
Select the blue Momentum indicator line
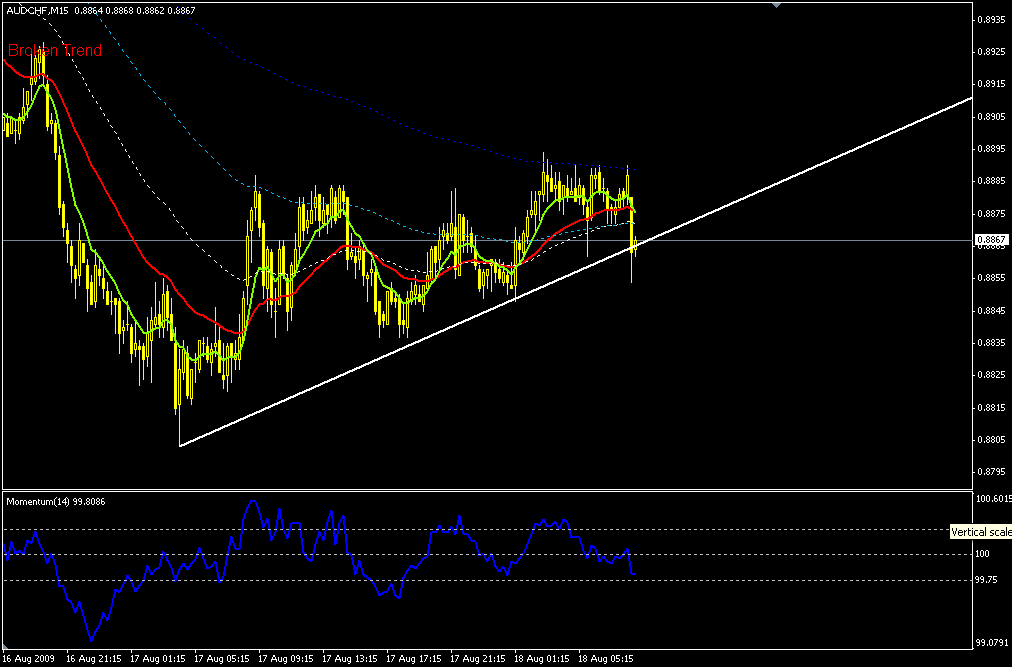(x=250, y=504)
